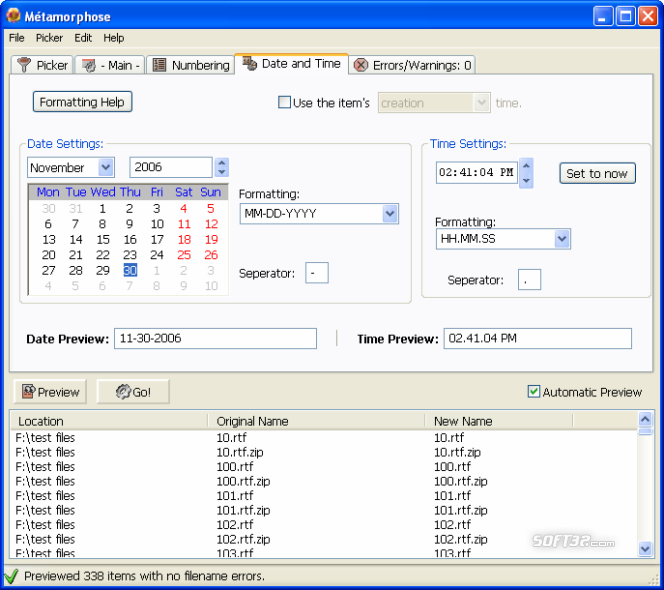The image size is (664, 590).
Task: Click the Numbering tab list icon
Action: 159,65
